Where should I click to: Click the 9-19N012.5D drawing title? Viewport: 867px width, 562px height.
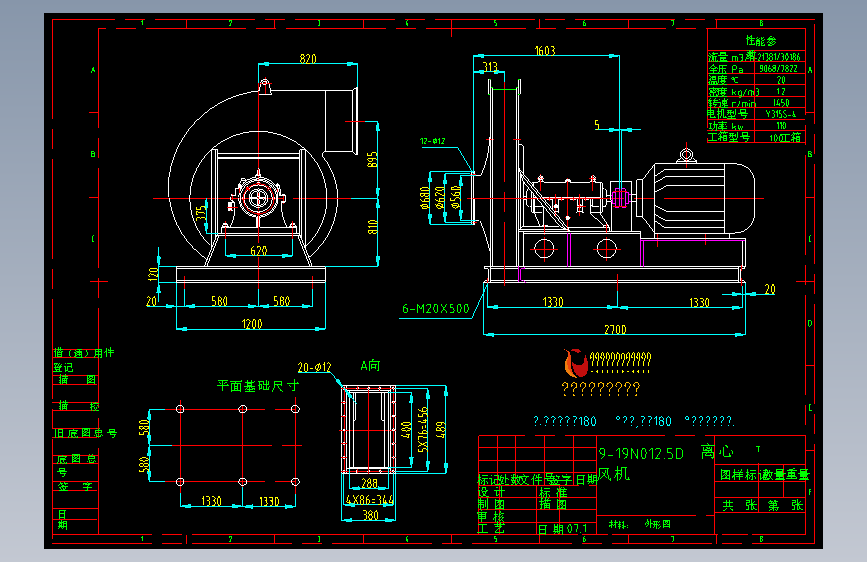(x=641, y=454)
